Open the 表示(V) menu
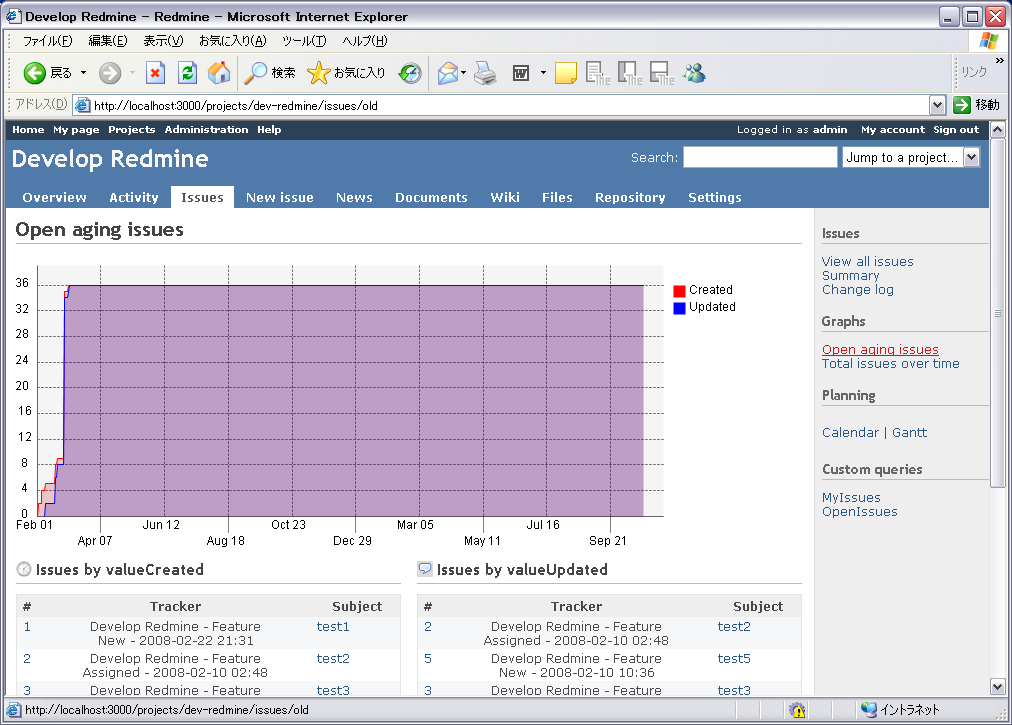 pyautogui.click(x=163, y=41)
